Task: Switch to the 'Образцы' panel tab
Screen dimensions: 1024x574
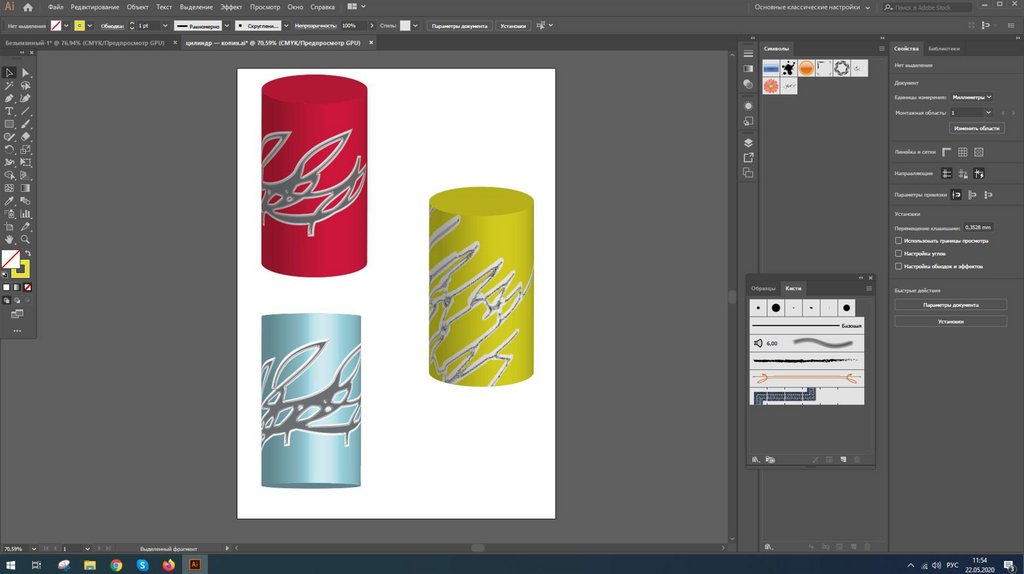Action: coord(763,288)
